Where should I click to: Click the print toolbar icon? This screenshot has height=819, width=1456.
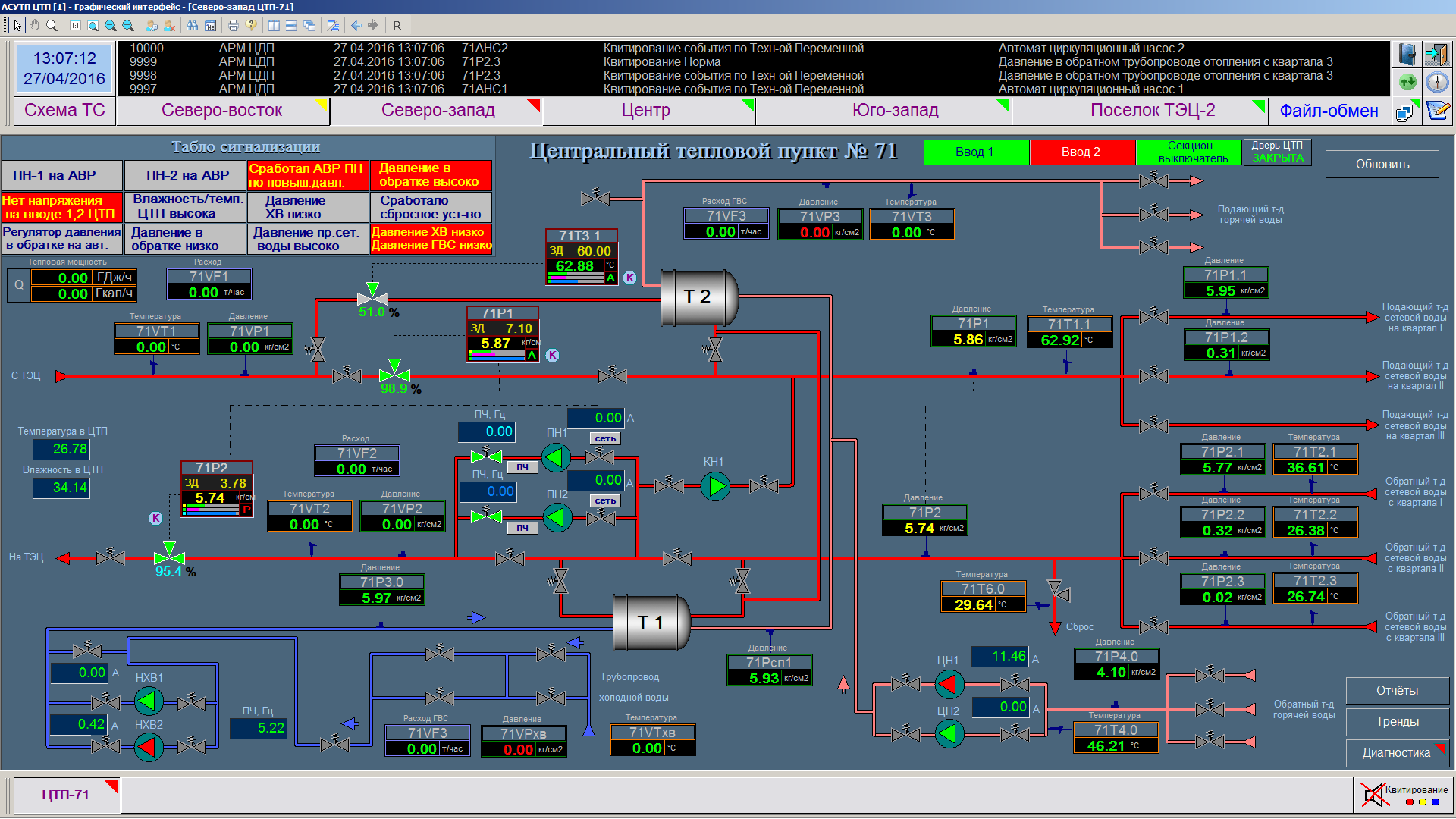pyautogui.click(x=233, y=25)
